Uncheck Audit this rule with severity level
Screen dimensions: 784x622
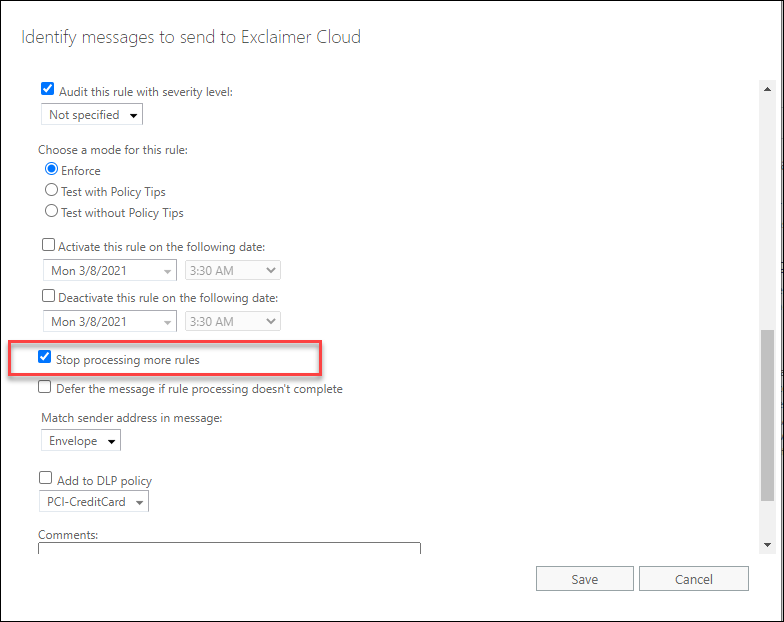pyautogui.click(x=48, y=90)
